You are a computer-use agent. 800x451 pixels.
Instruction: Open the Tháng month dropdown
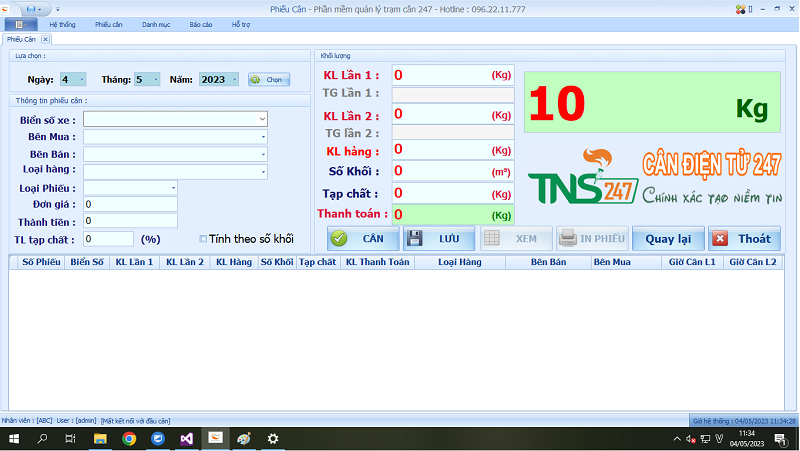tap(154, 79)
